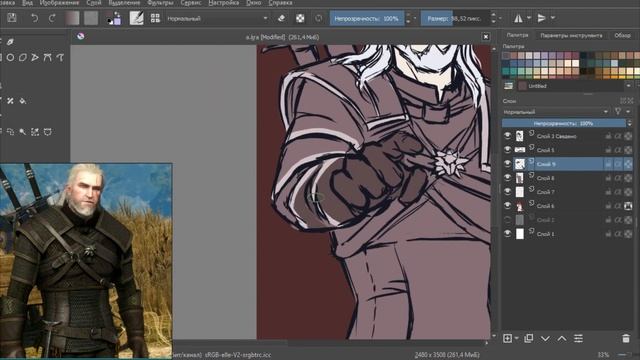Open the Слой menu
Screen dimensions: 640x360
(93, 3)
